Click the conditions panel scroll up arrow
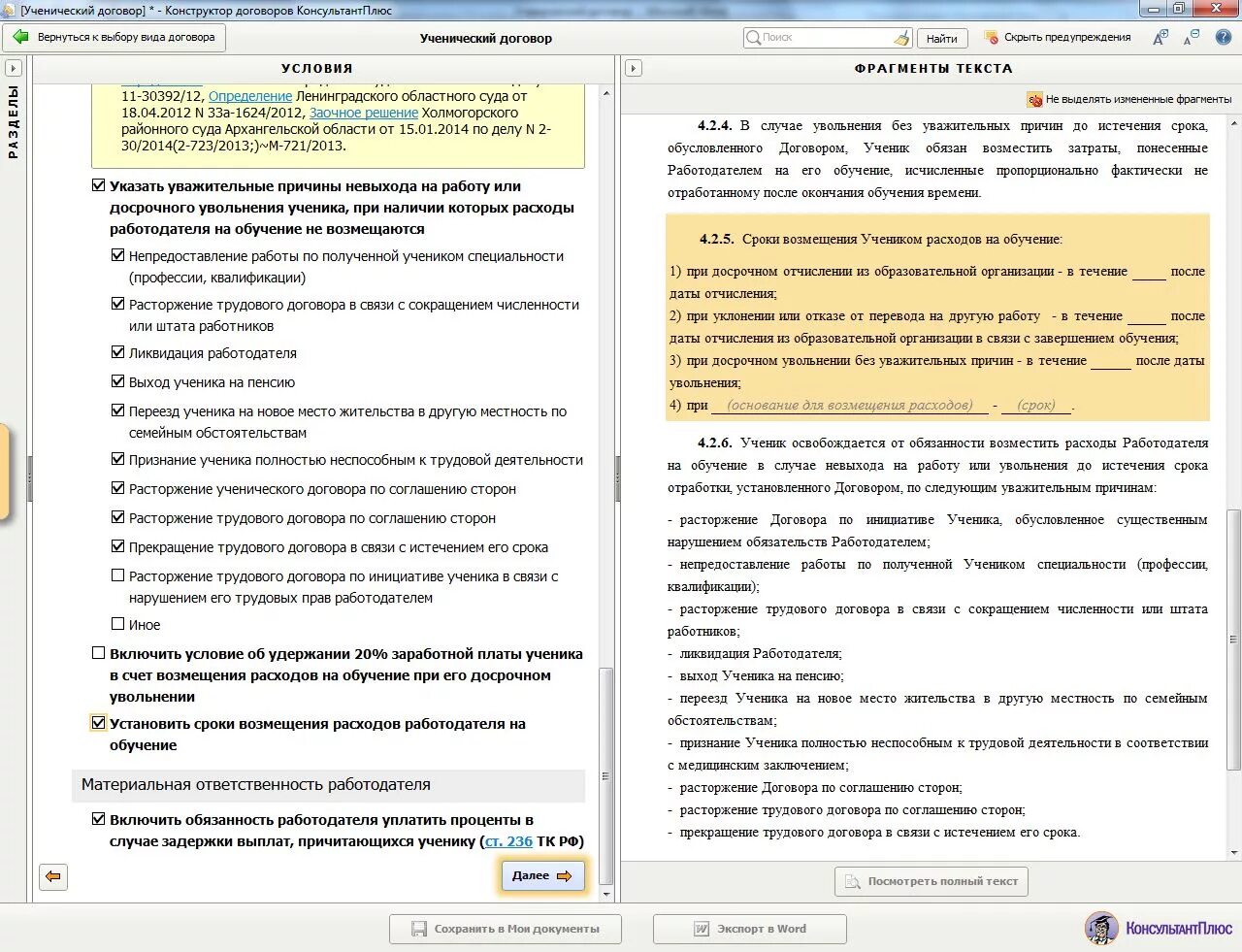Image resolution: width=1242 pixels, height=952 pixels. coord(606,93)
